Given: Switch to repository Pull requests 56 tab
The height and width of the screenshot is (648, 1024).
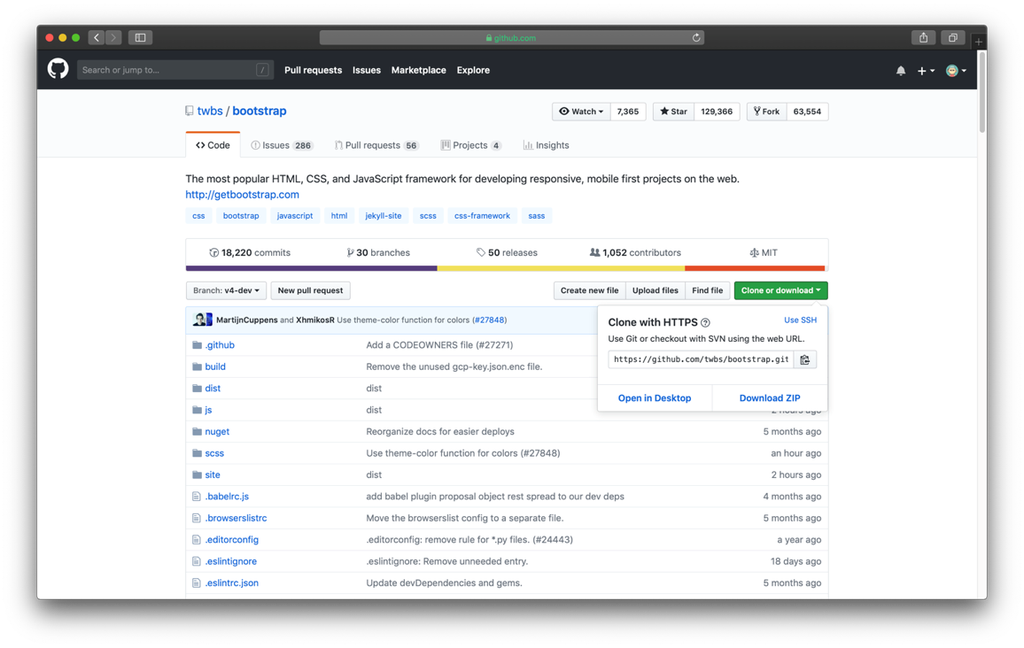Looking at the screenshot, I should click(x=376, y=145).
